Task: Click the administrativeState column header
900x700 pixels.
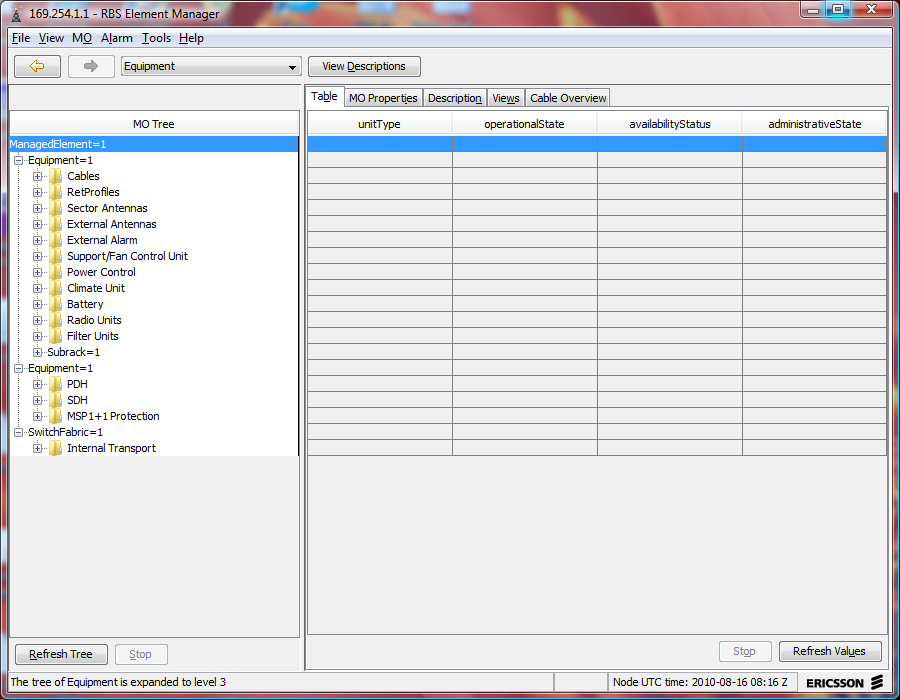Action: coord(814,124)
